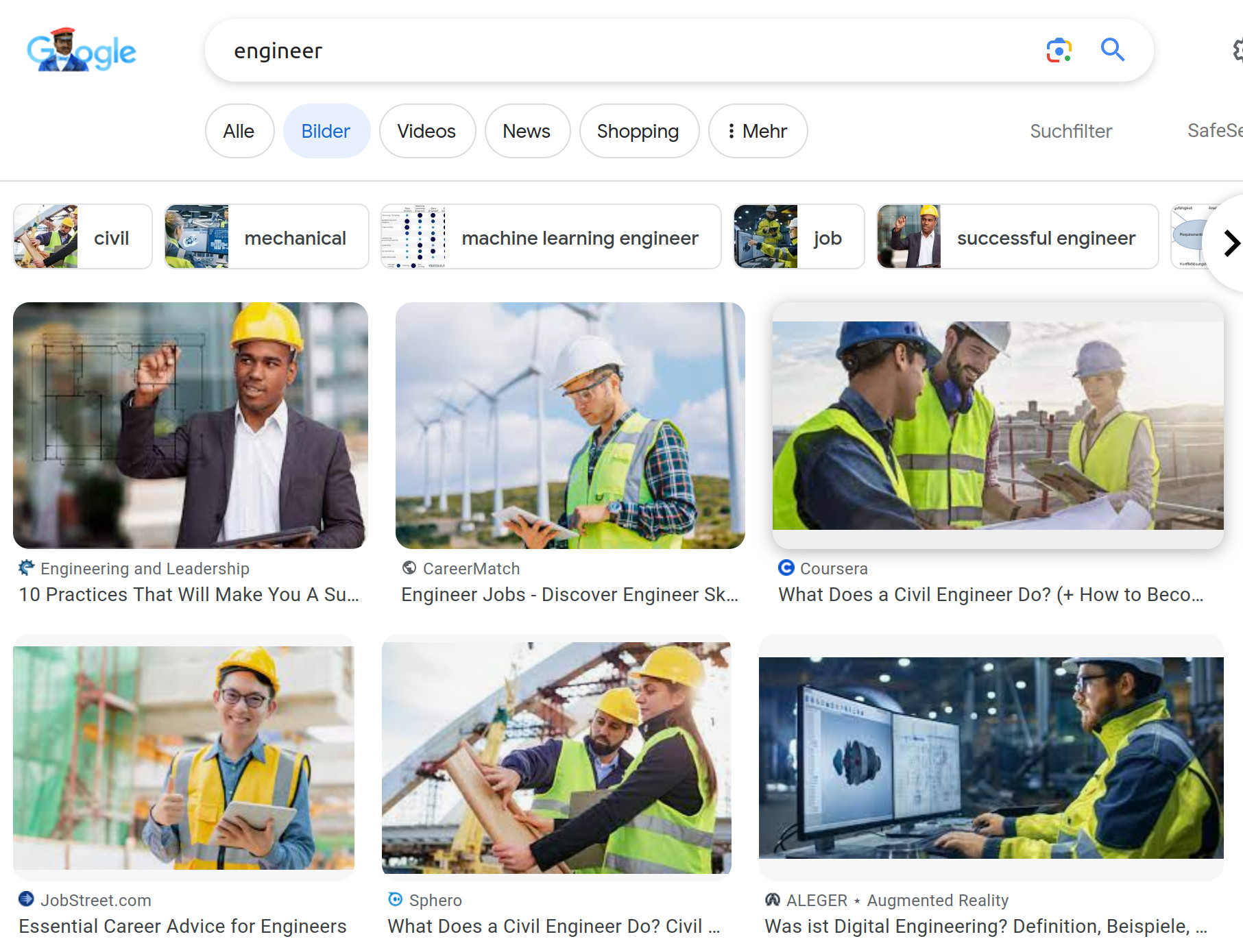
Task: Switch to the Videos tab
Action: 426,131
